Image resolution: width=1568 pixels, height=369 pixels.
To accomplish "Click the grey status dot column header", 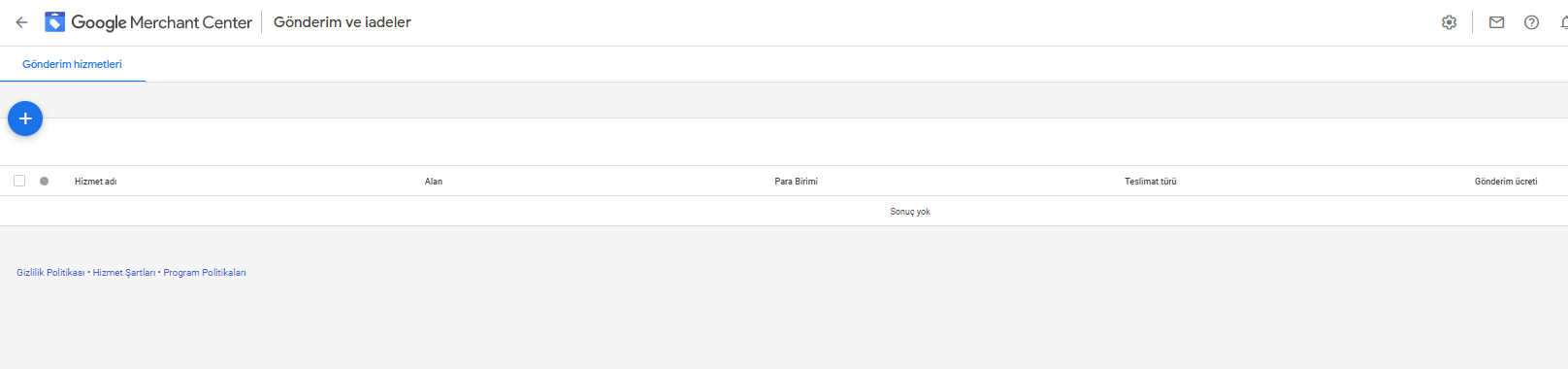I will [x=45, y=181].
